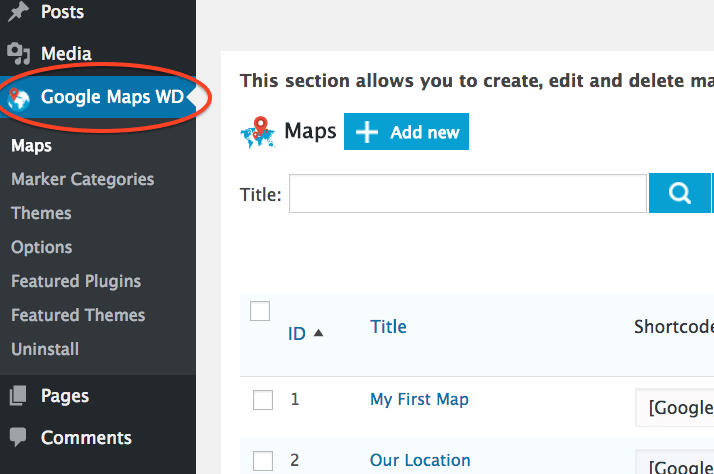Click the Media icon in sidebar

tap(18, 53)
